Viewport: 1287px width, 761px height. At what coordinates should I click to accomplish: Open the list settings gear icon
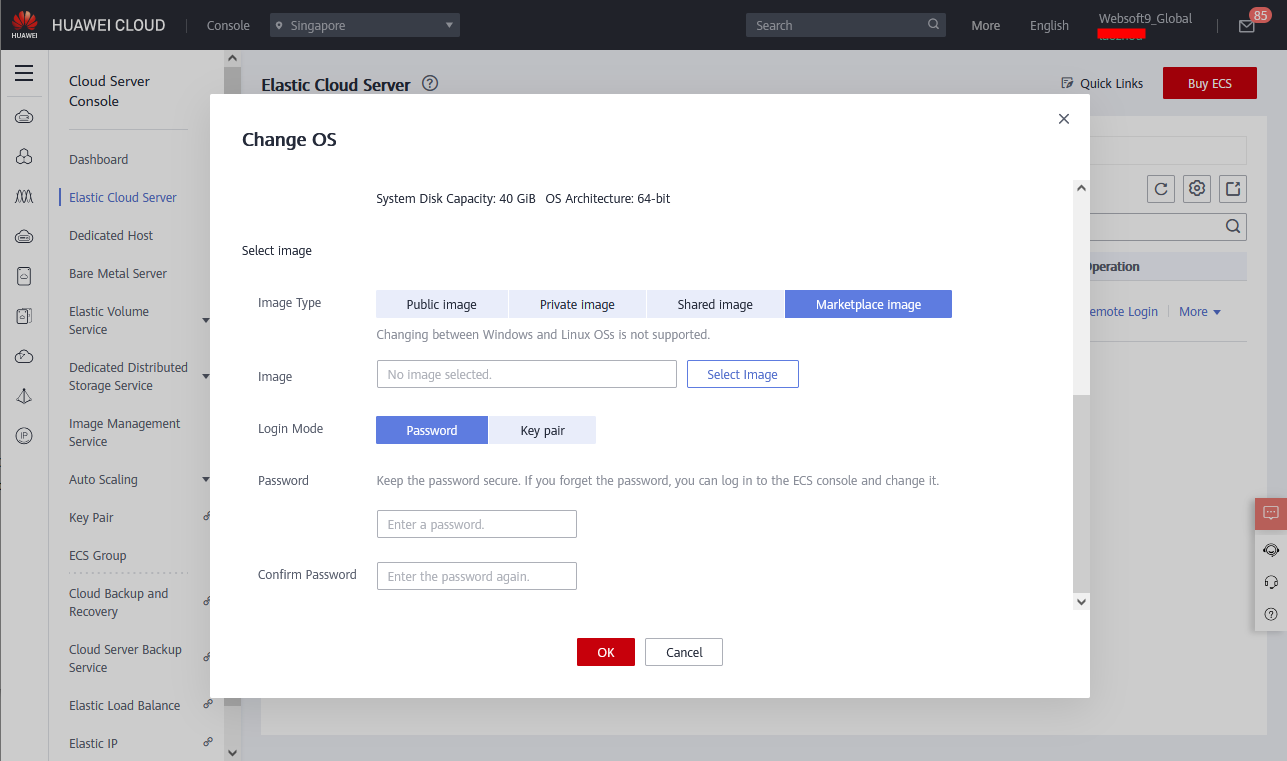pyautogui.click(x=1197, y=188)
